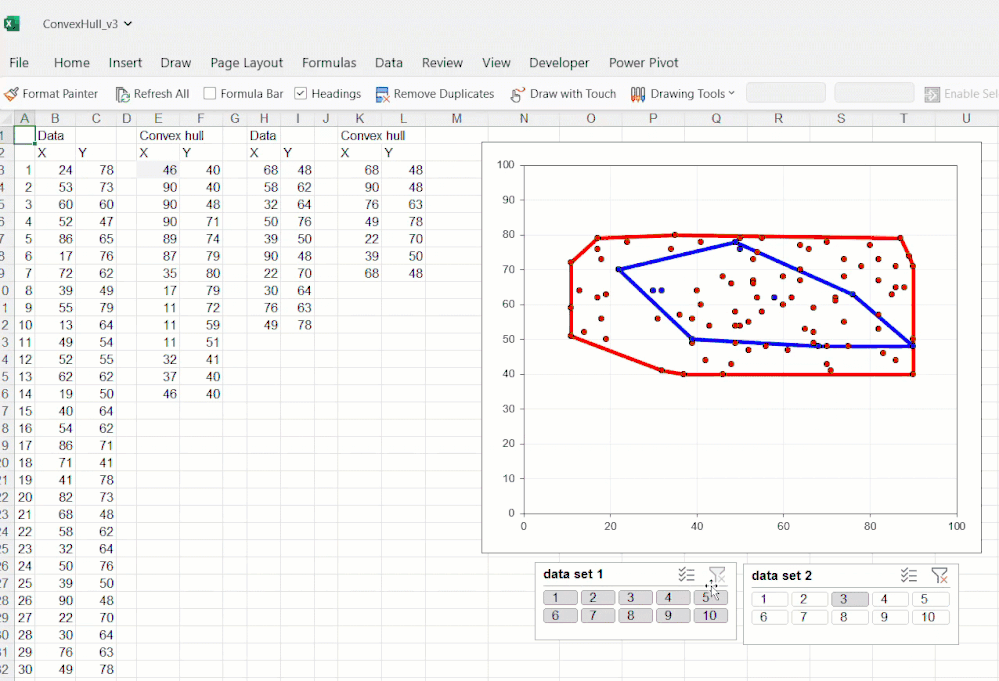Screen dimensions: 999x681
Task: Select column B header
Action: click(55, 118)
